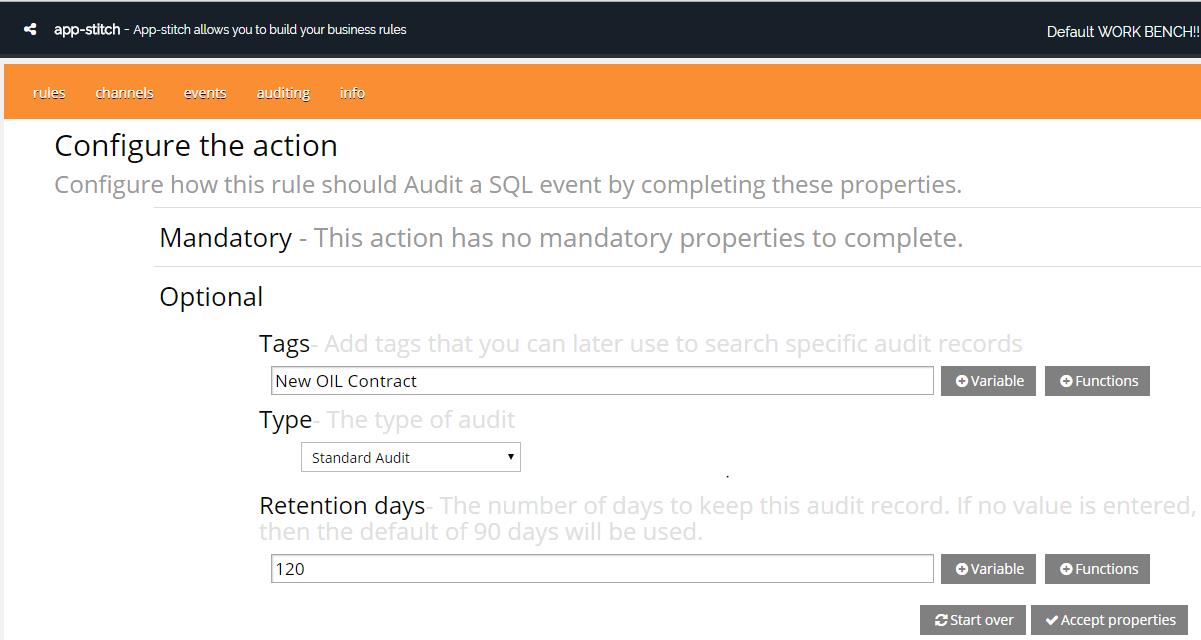Screen dimensions: 1201x640
Task: Click the plus icon on the Retention days Functions button
Action: [x=1066, y=569]
